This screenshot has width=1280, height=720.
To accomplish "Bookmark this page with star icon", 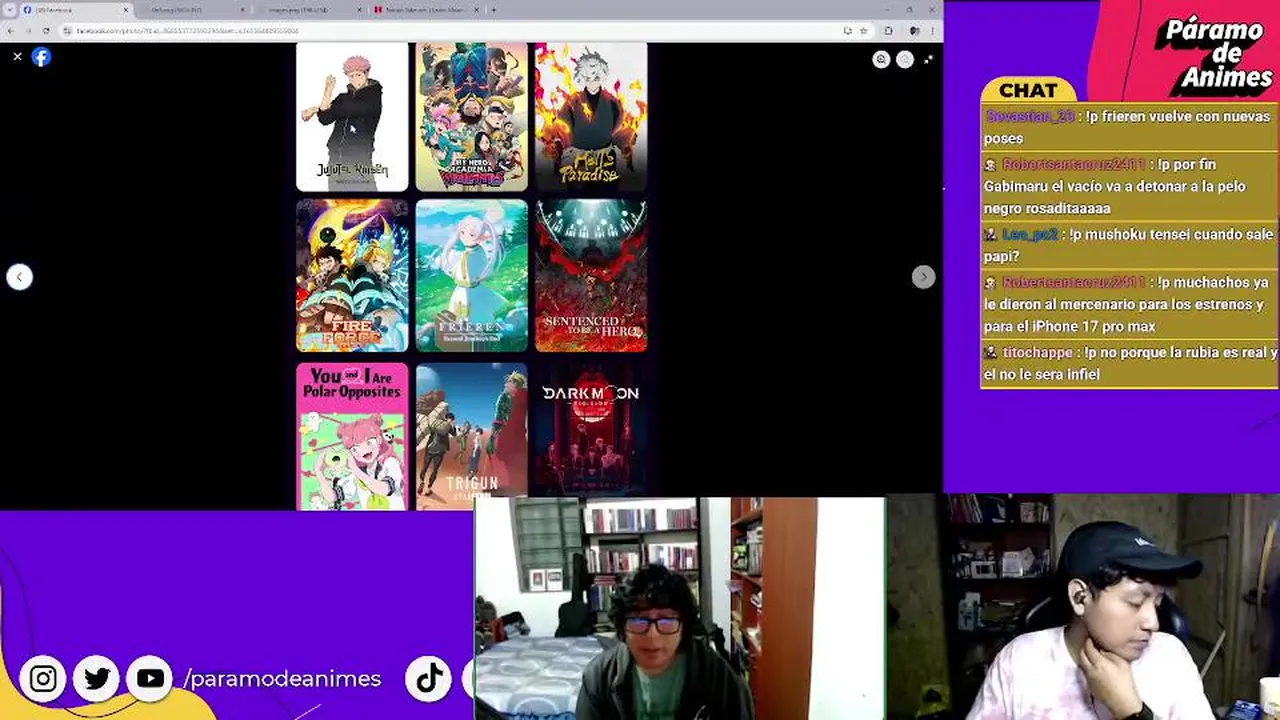I will coord(863,31).
